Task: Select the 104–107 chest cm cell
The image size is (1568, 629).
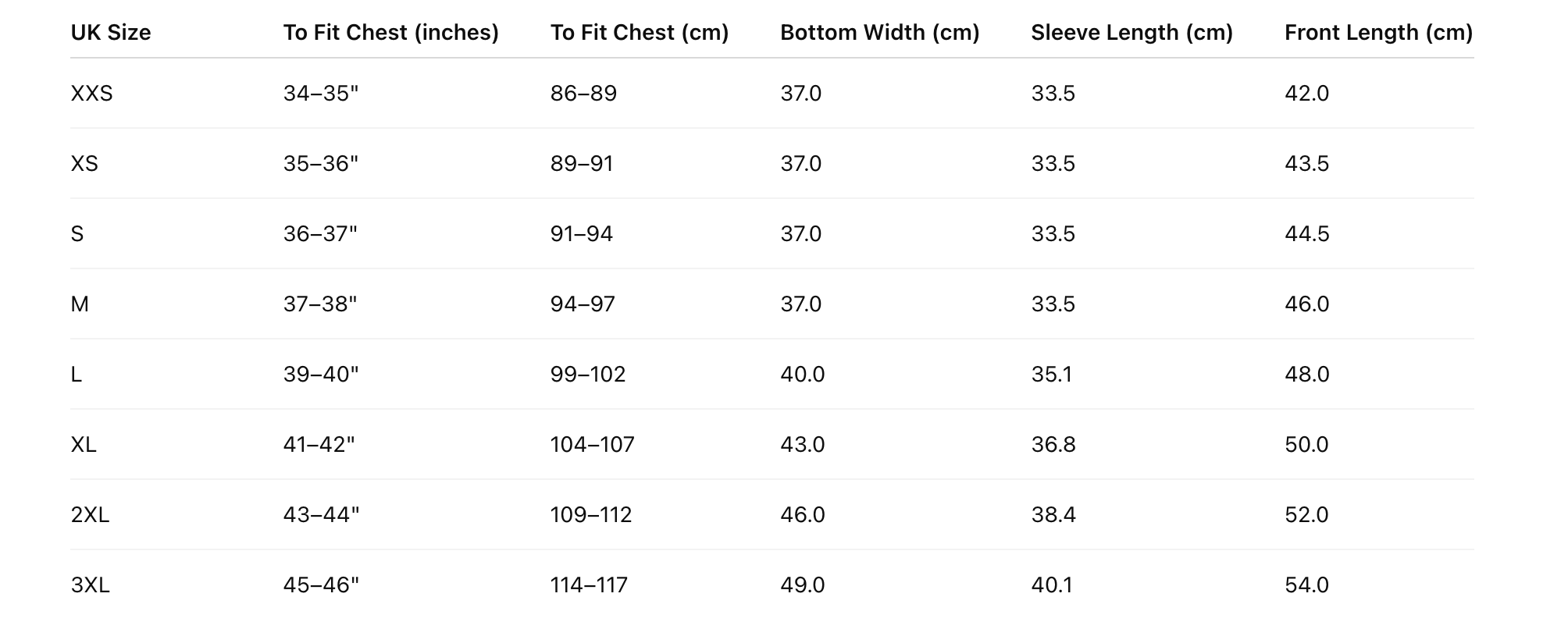Action: click(x=592, y=445)
